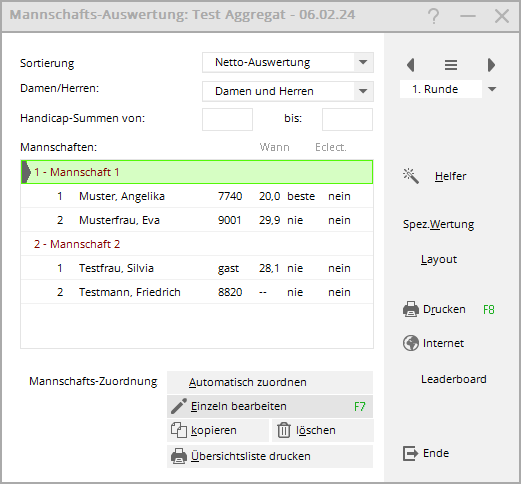Click the Helfer magic wand icon
The width and height of the screenshot is (521, 484).
pyautogui.click(x=411, y=176)
